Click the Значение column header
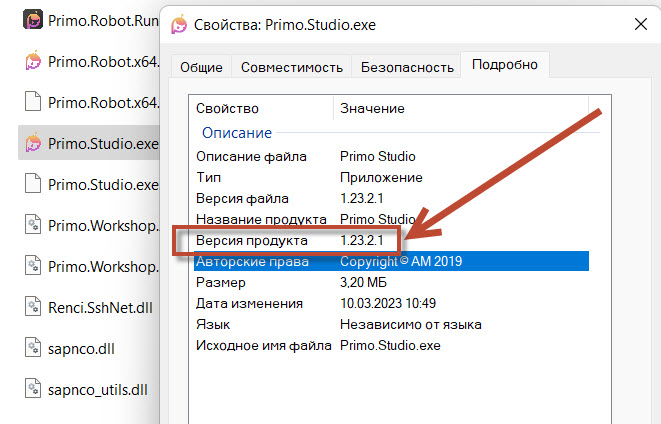The width and height of the screenshot is (661, 424). click(372, 108)
